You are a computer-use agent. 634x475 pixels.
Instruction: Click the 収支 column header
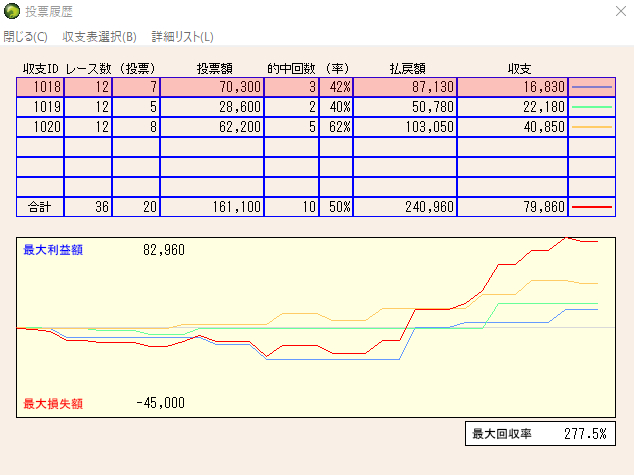[x=519, y=68]
